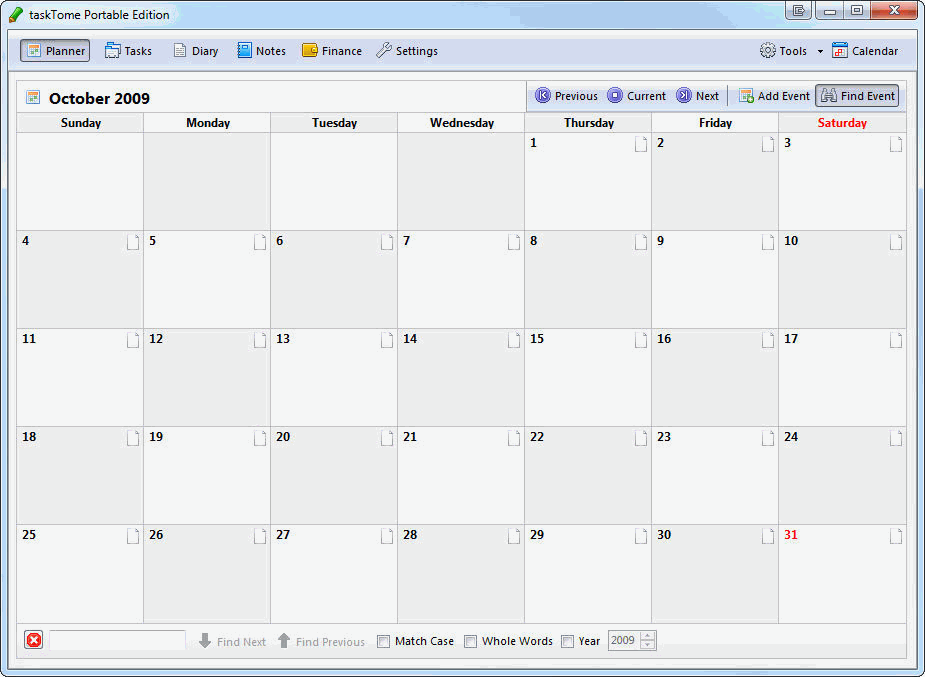Open the Diary section
The image size is (925, 677).
pos(196,51)
